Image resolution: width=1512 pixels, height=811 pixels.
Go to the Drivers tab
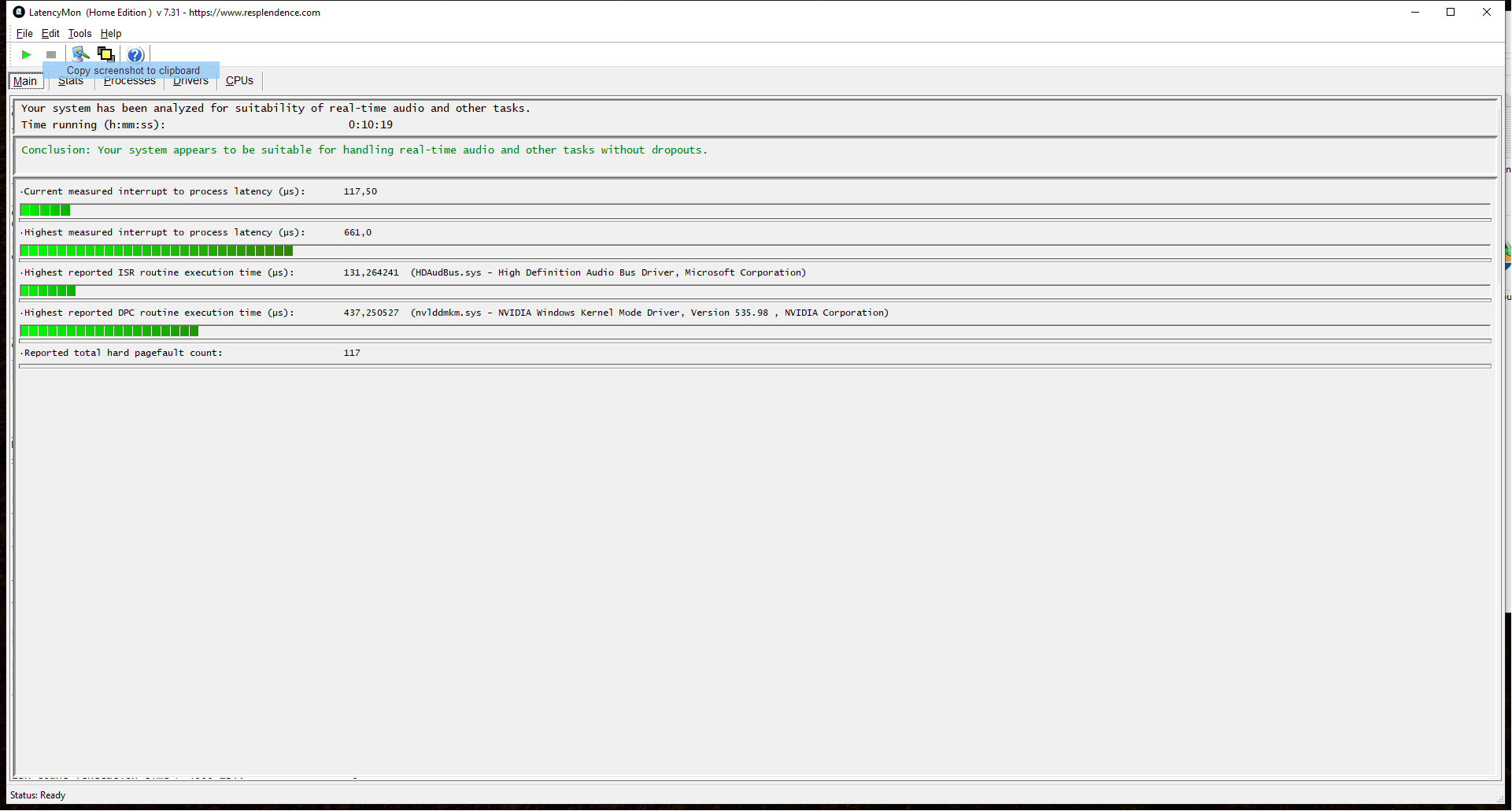point(190,82)
